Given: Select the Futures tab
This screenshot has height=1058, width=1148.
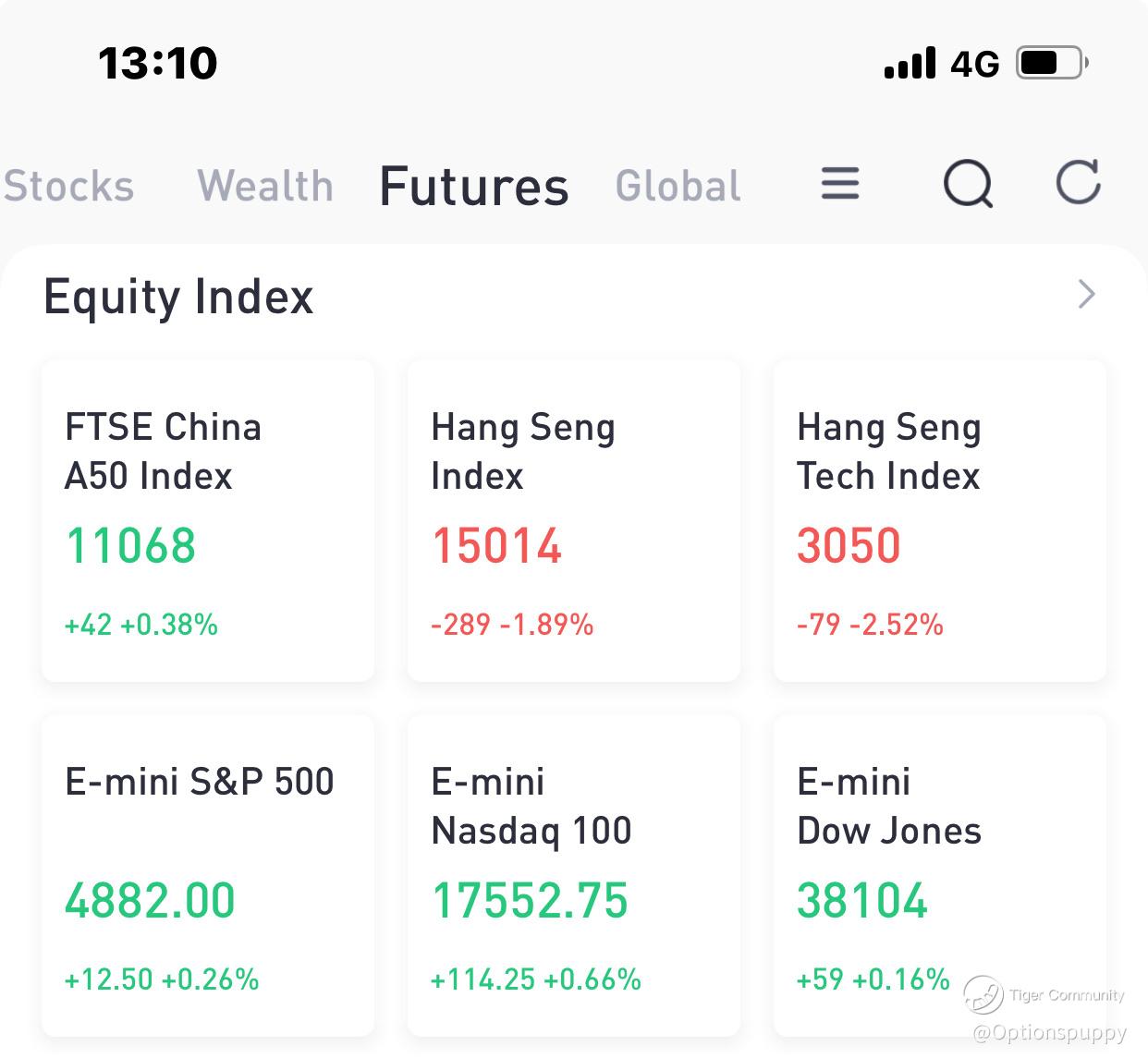Looking at the screenshot, I should 474,186.
